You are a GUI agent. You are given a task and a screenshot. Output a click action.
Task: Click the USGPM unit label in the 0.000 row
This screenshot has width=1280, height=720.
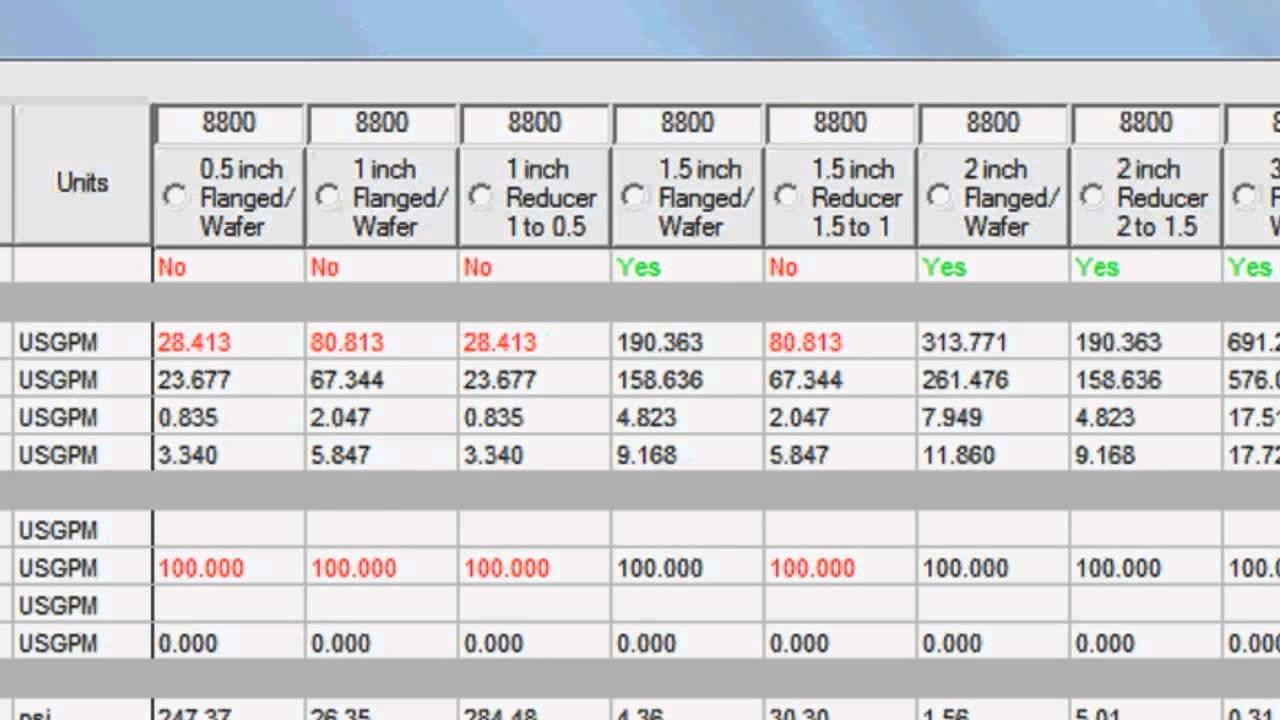(x=58, y=644)
